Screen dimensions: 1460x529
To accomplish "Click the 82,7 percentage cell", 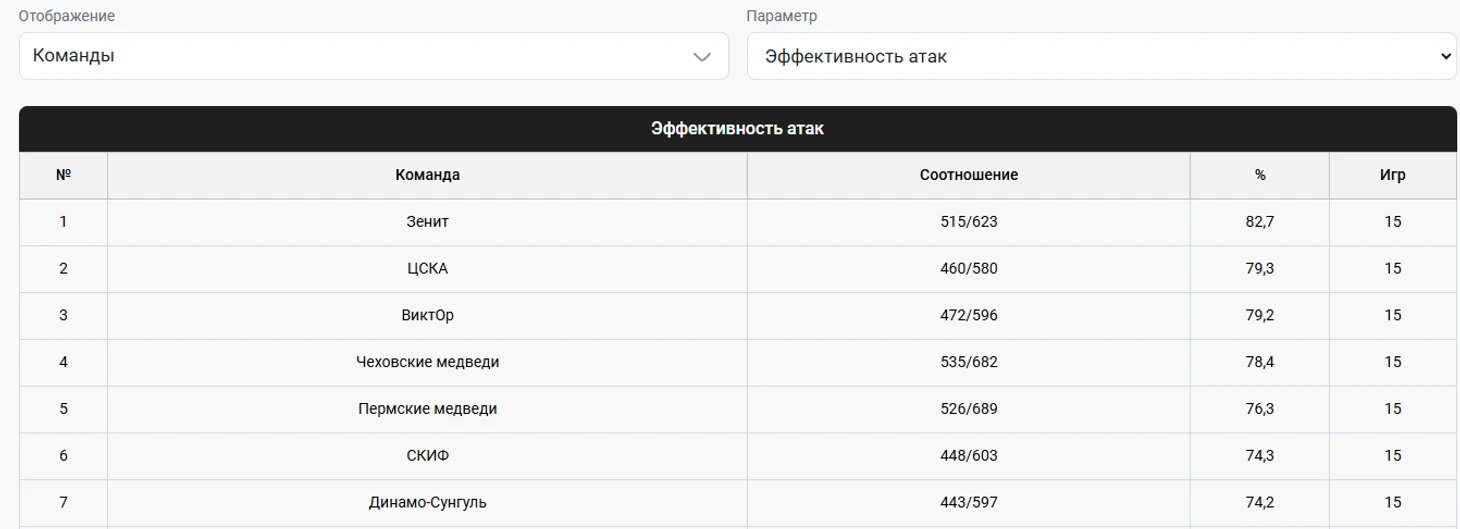I will click(x=1260, y=222).
